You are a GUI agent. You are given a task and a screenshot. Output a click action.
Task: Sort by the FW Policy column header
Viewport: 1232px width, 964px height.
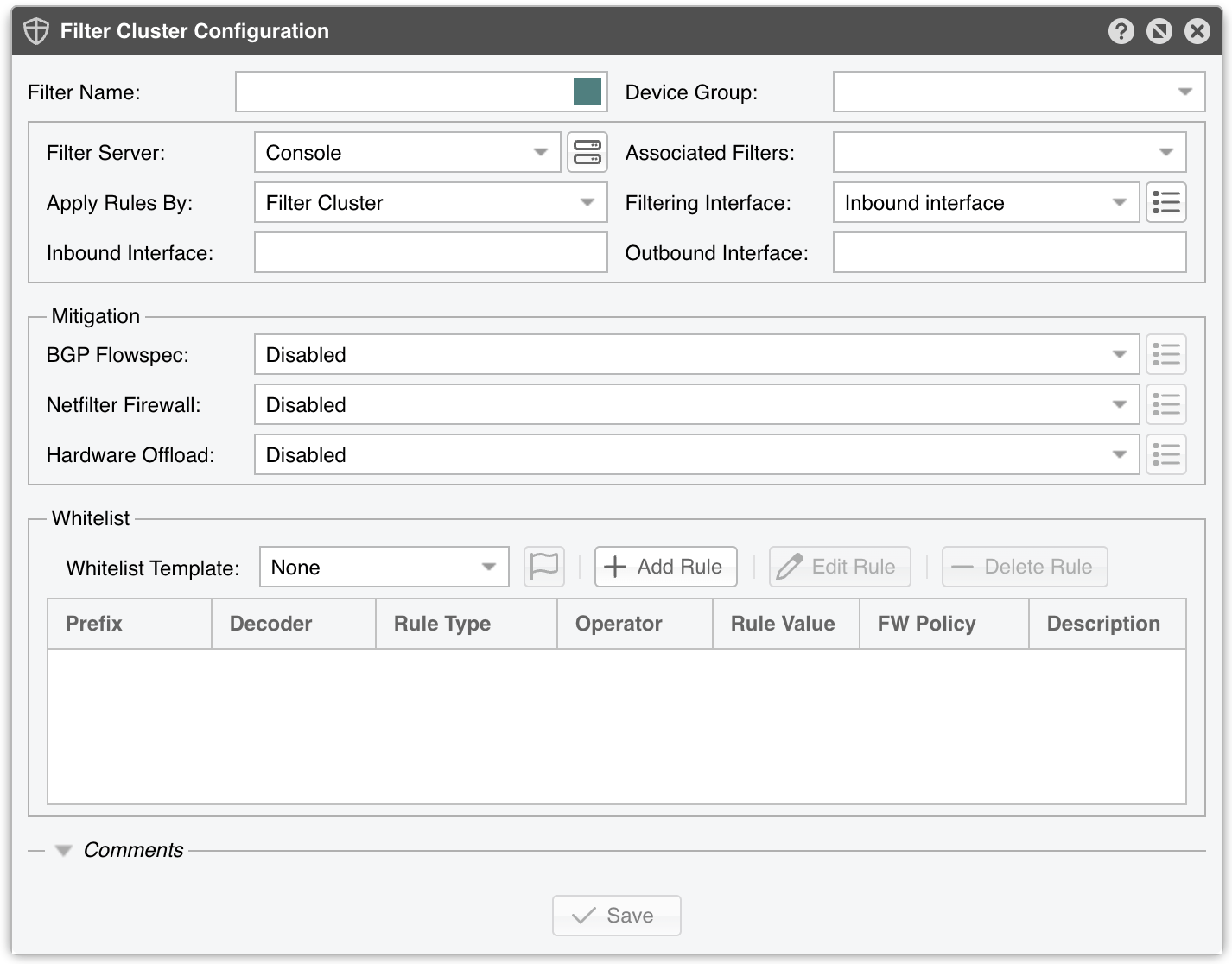944,624
